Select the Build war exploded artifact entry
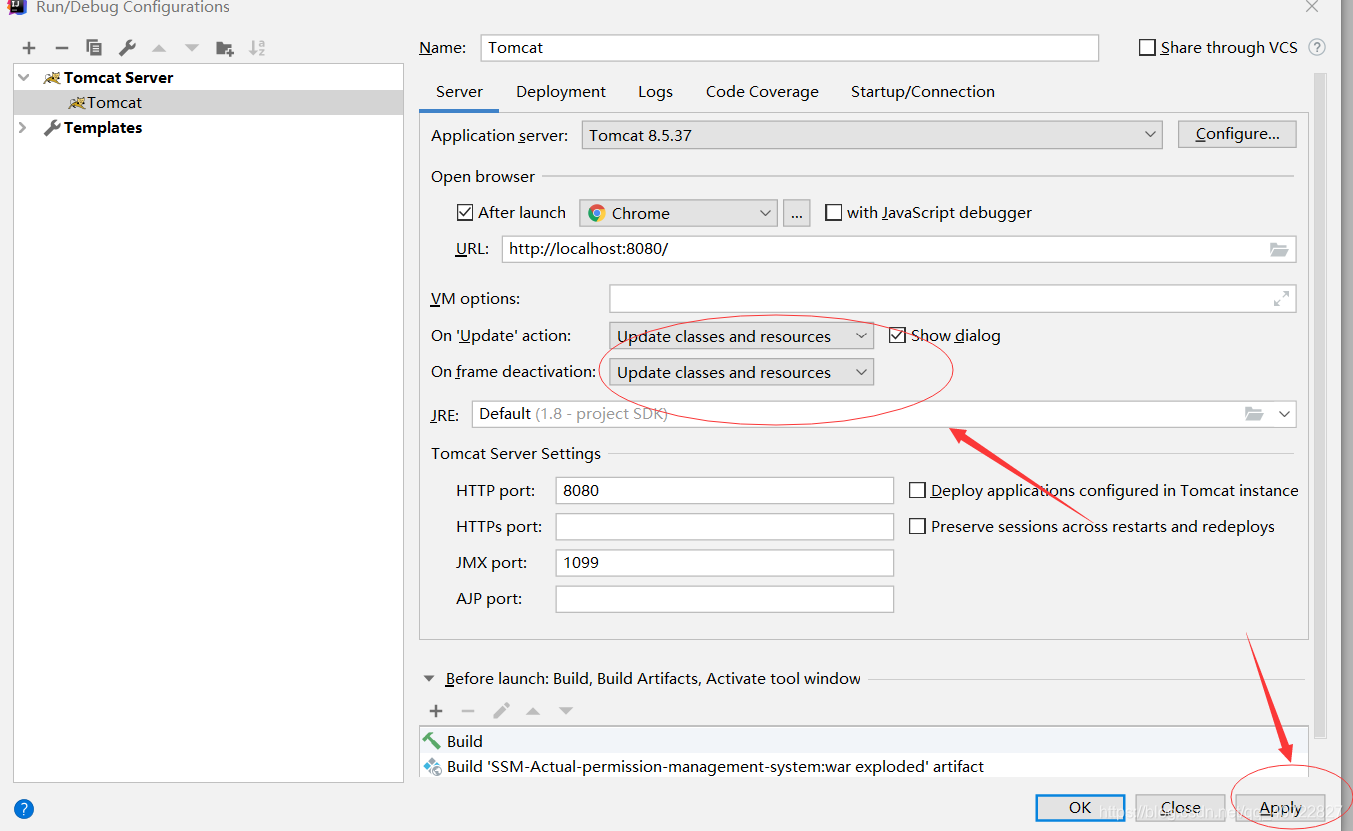Screen dimensions: 1353x831 tap(863, 767)
